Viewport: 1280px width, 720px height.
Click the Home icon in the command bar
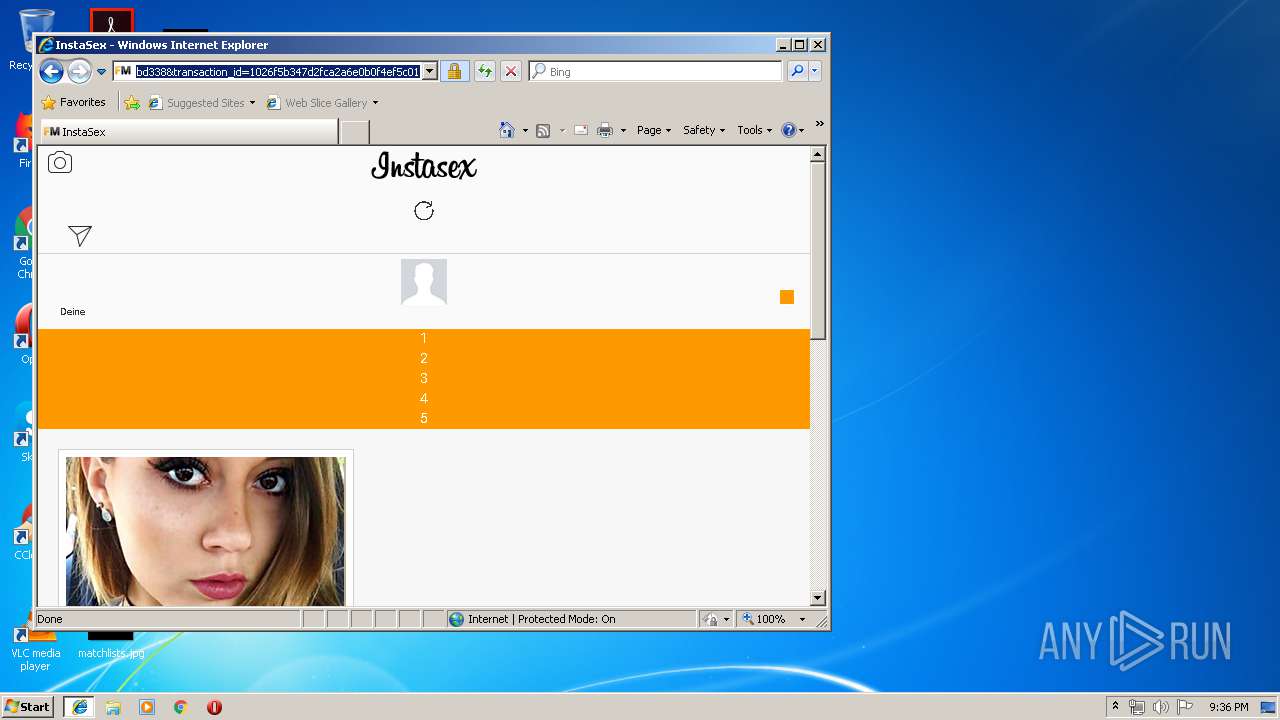(x=506, y=130)
